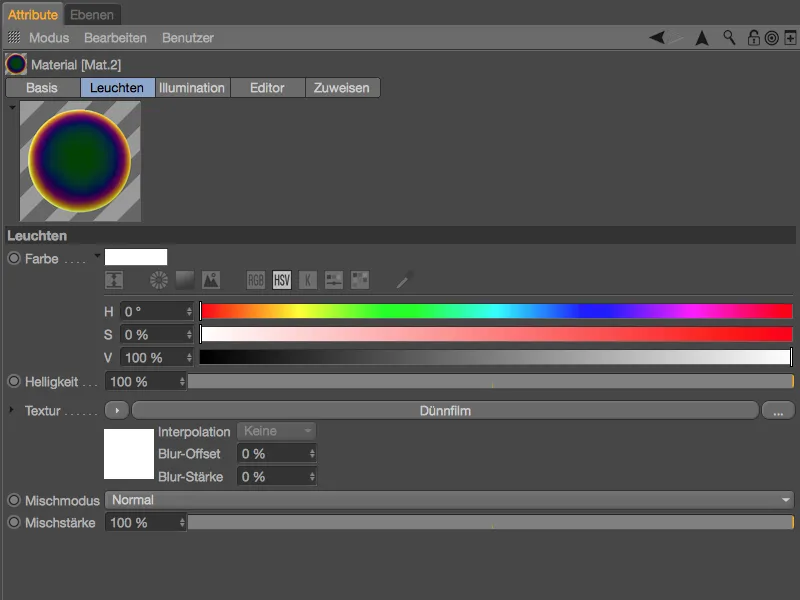Screen dimensions: 800x600
Task: Click the up arrow navigation icon
Action: point(702,38)
